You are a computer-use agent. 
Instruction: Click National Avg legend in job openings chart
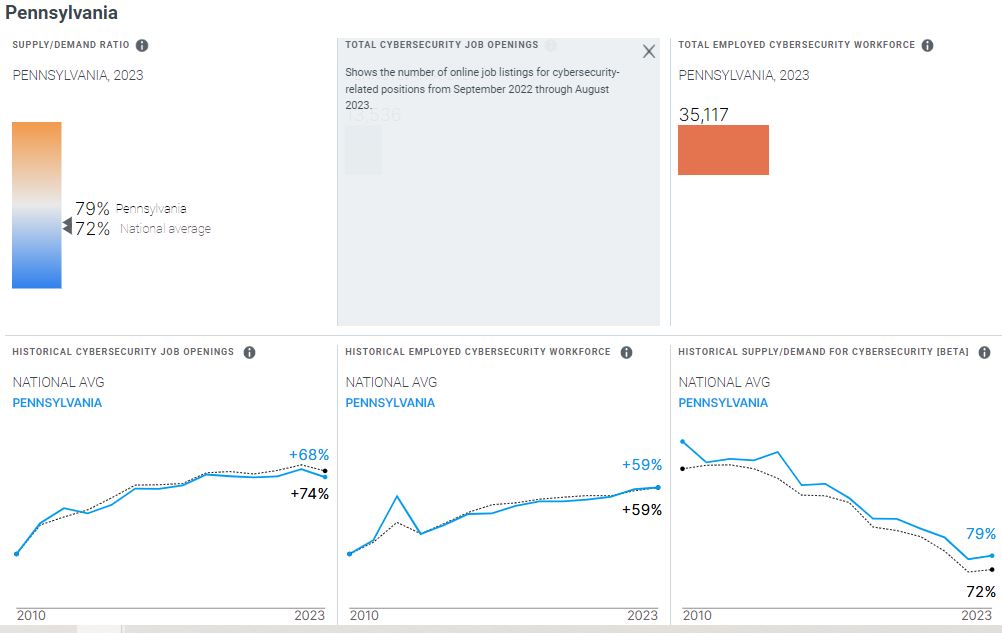tap(58, 382)
